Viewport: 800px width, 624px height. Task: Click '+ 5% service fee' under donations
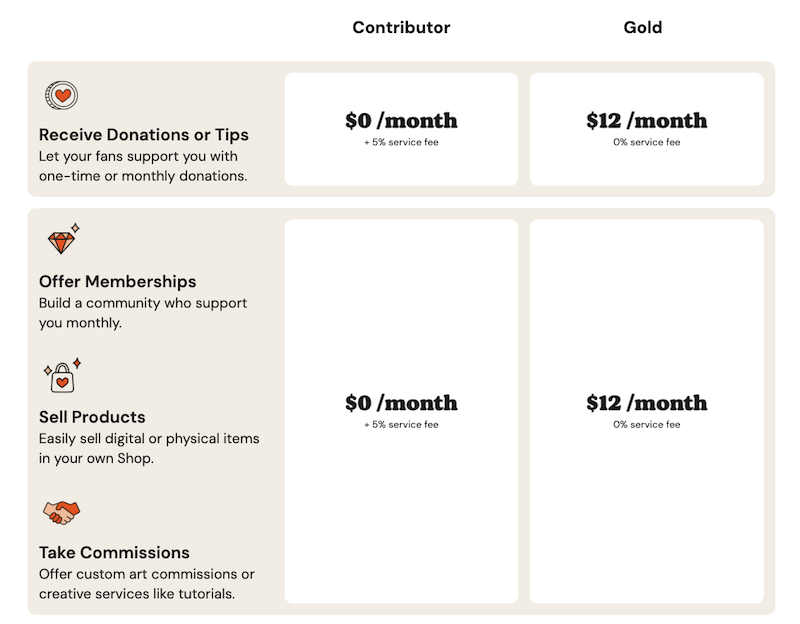coord(401,142)
